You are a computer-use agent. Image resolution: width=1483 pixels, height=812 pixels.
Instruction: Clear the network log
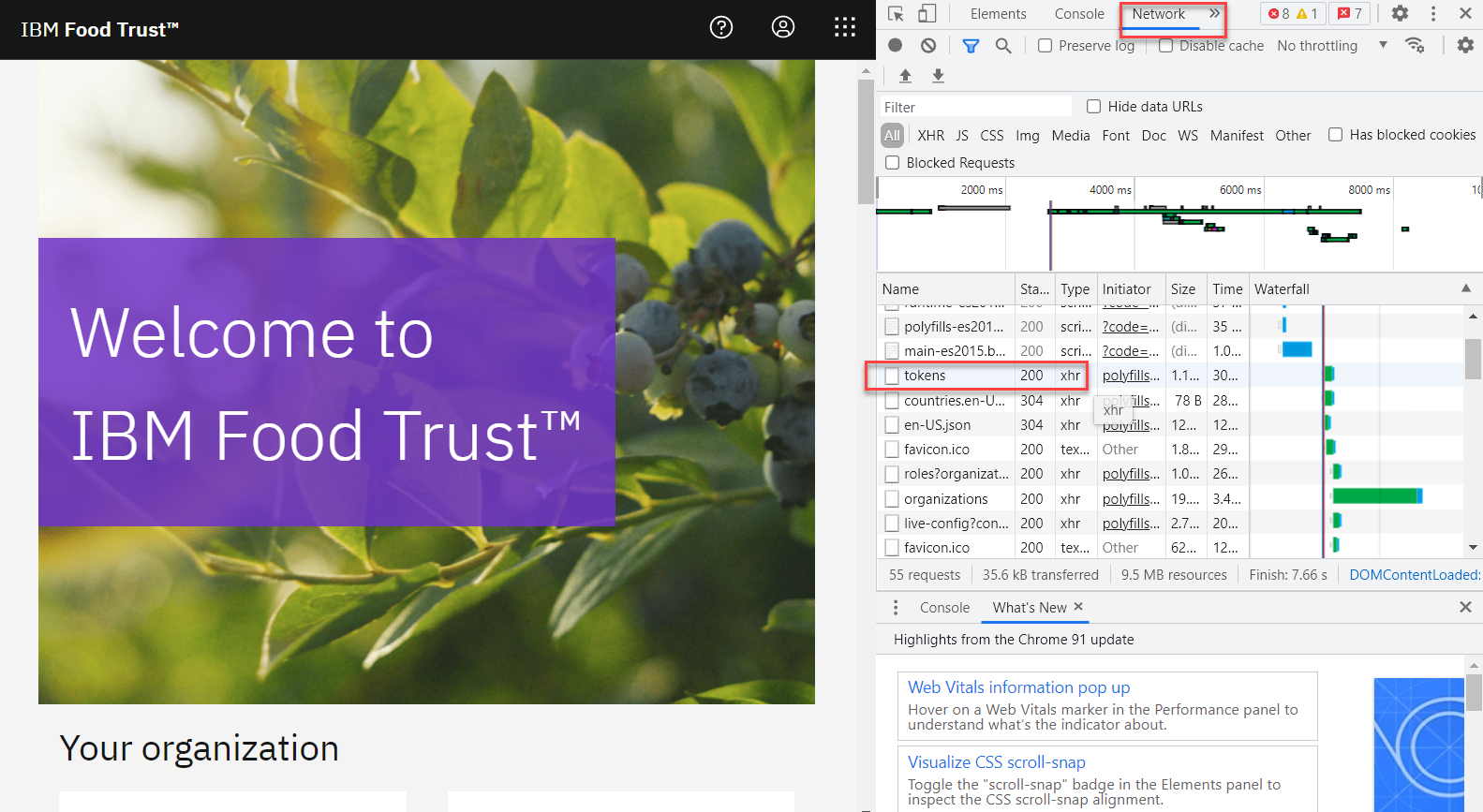(928, 45)
